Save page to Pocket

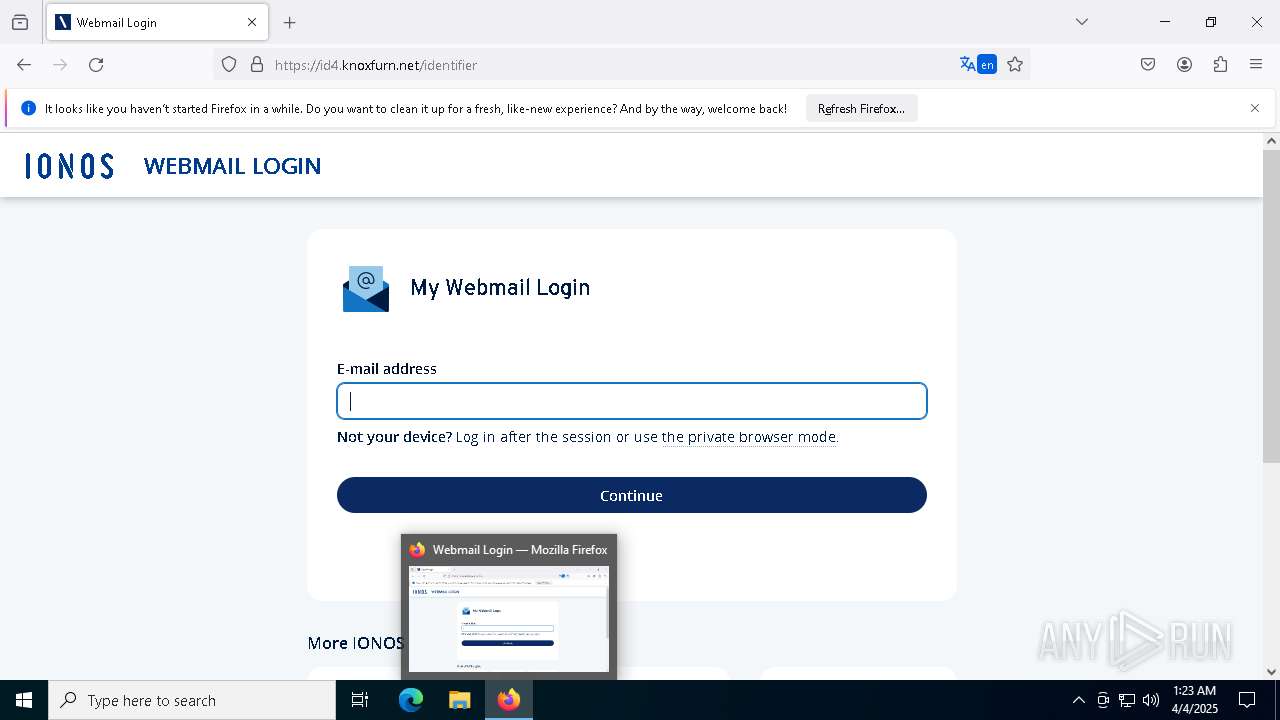[1148, 65]
